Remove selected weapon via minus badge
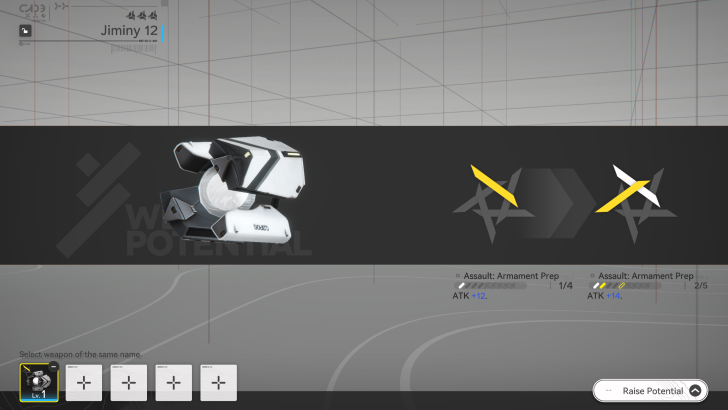This screenshot has width=728, height=410. click(52, 367)
